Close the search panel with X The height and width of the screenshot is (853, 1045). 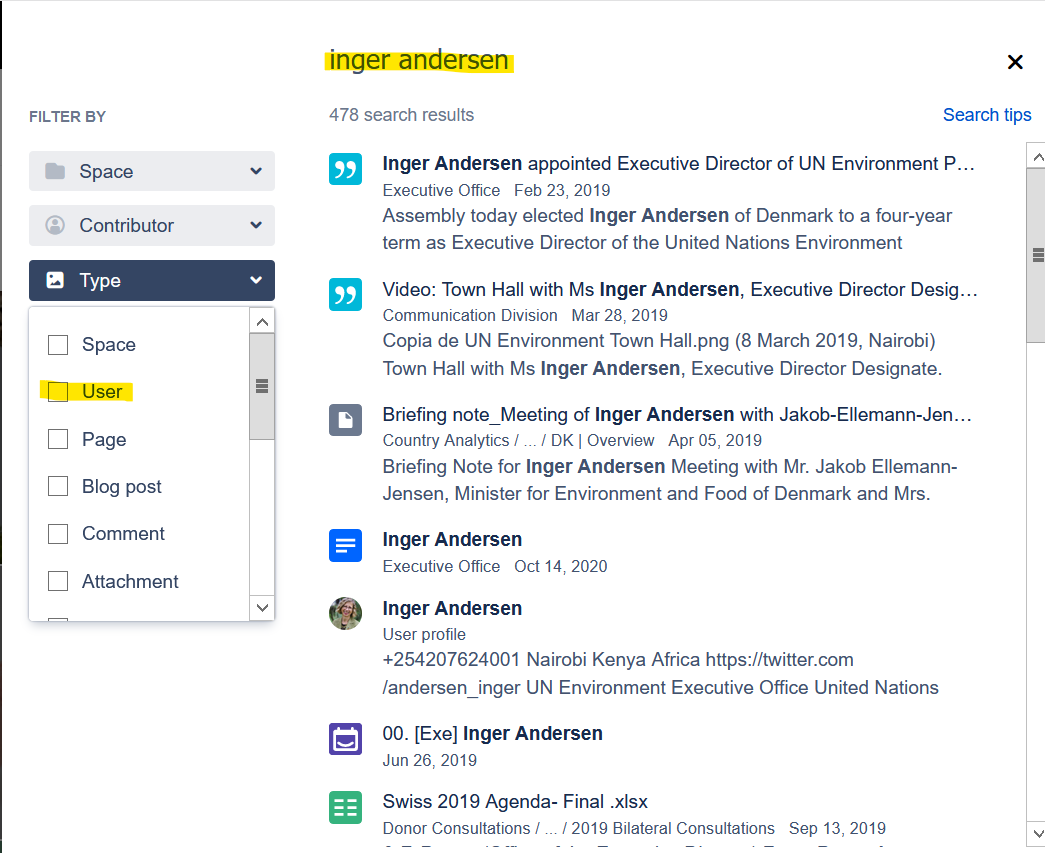pyautogui.click(x=1014, y=62)
